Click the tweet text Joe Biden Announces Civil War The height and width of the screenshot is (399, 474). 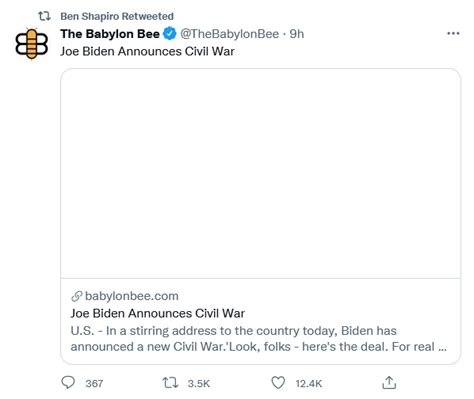tap(147, 51)
